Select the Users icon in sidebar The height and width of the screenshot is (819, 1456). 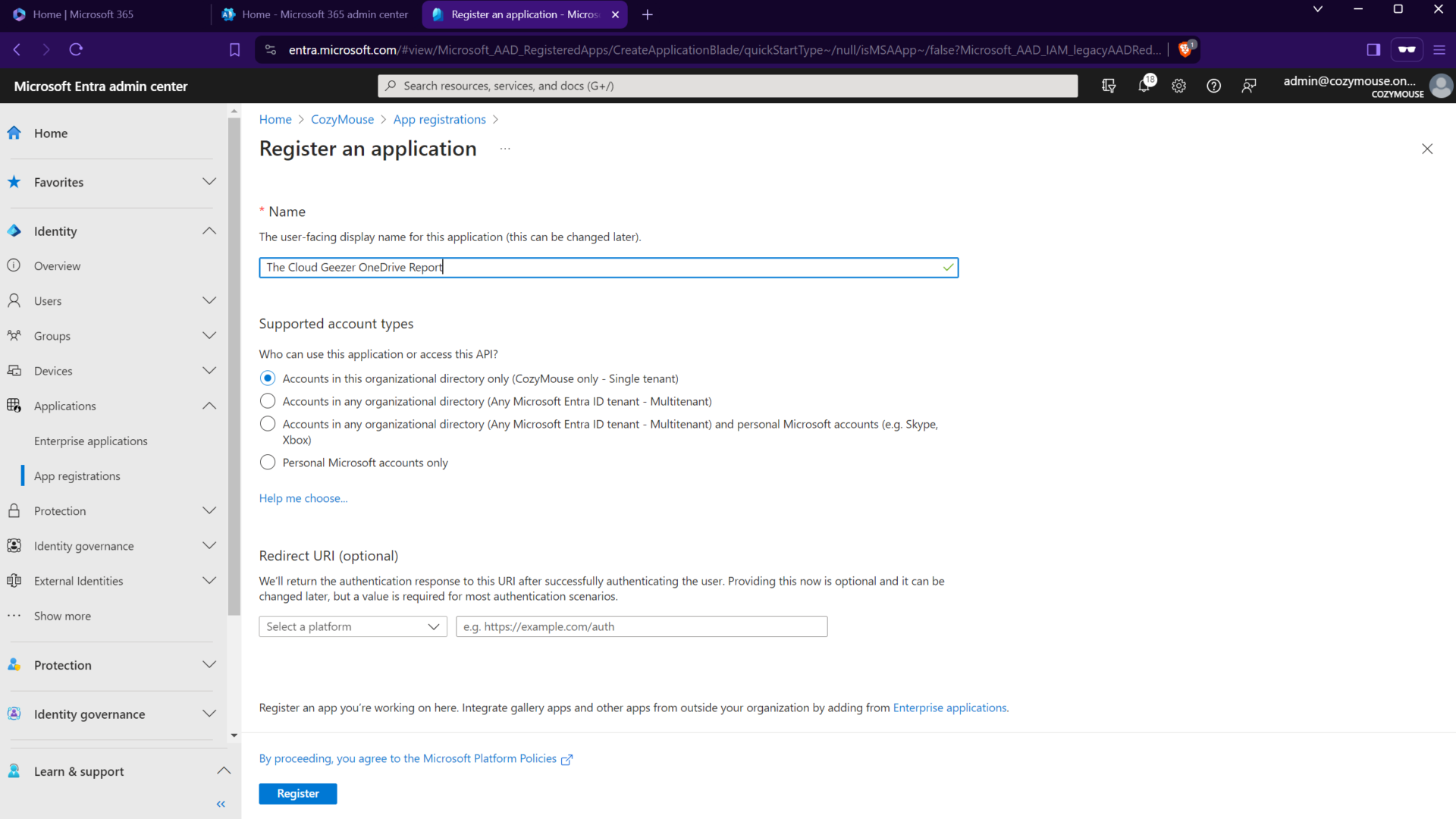pos(14,300)
